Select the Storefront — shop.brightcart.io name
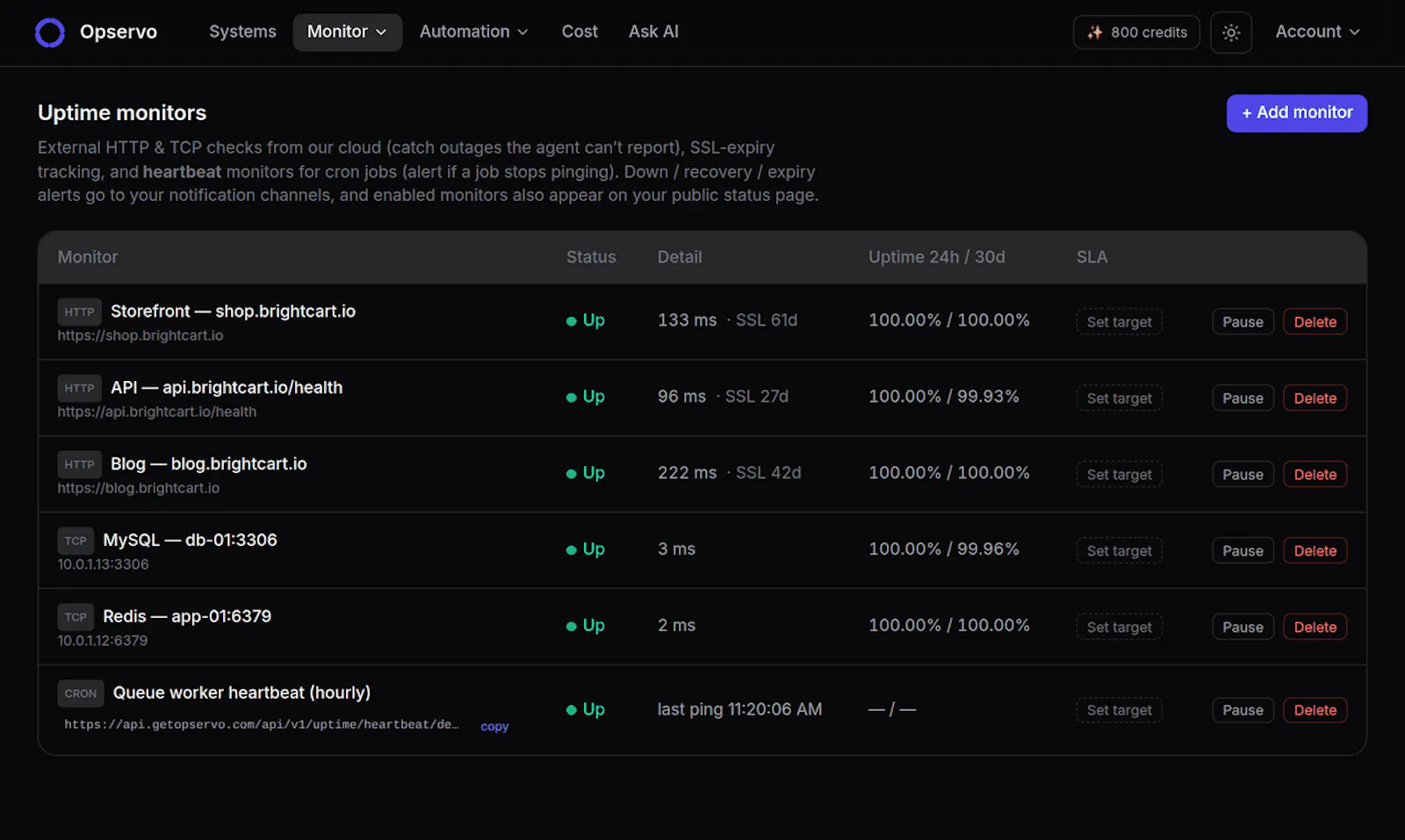1405x840 pixels. coord(233,312)
